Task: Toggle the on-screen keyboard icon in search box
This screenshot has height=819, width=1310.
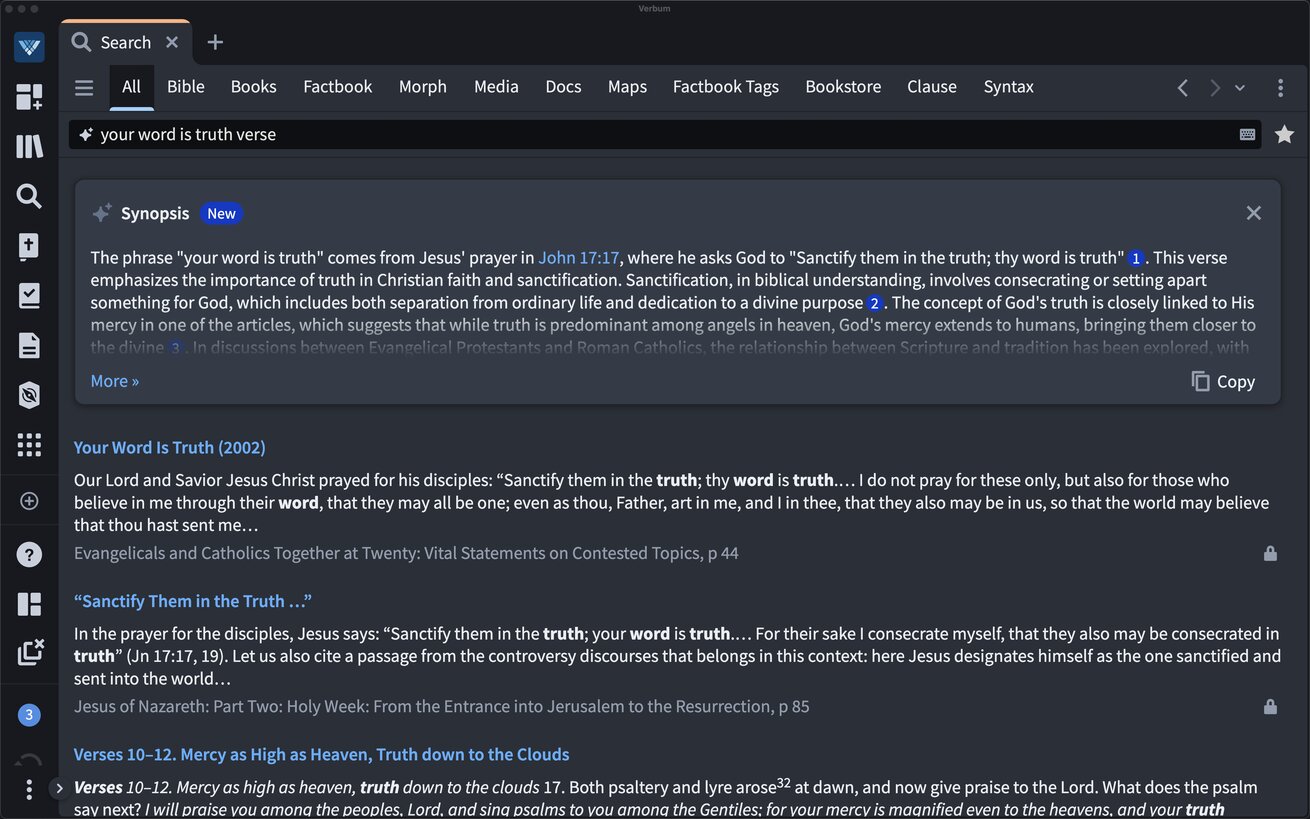Action: click(1247, 134)
